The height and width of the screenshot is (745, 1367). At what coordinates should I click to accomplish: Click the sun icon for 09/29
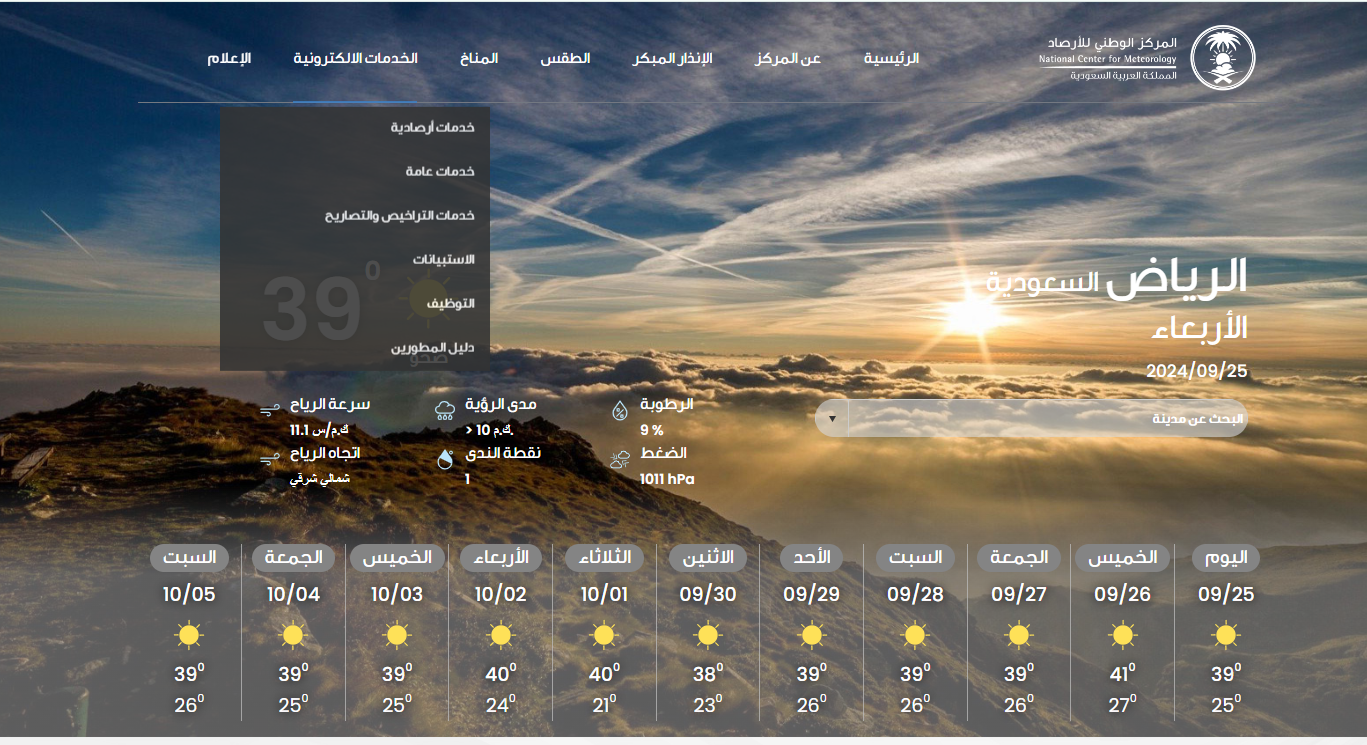(x=811, y=635)
